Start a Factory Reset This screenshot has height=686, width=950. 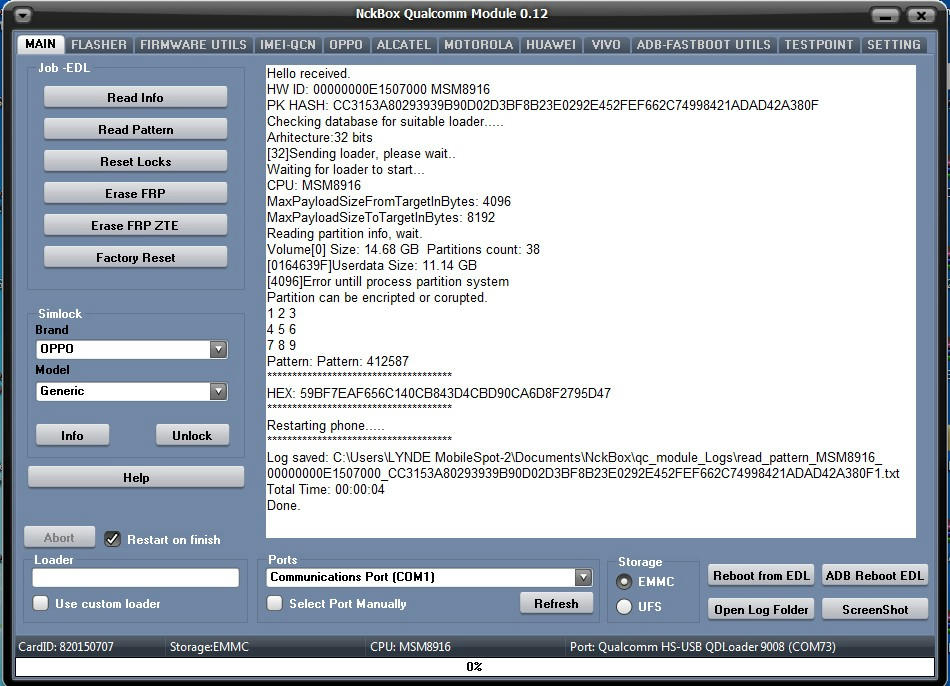134,257
